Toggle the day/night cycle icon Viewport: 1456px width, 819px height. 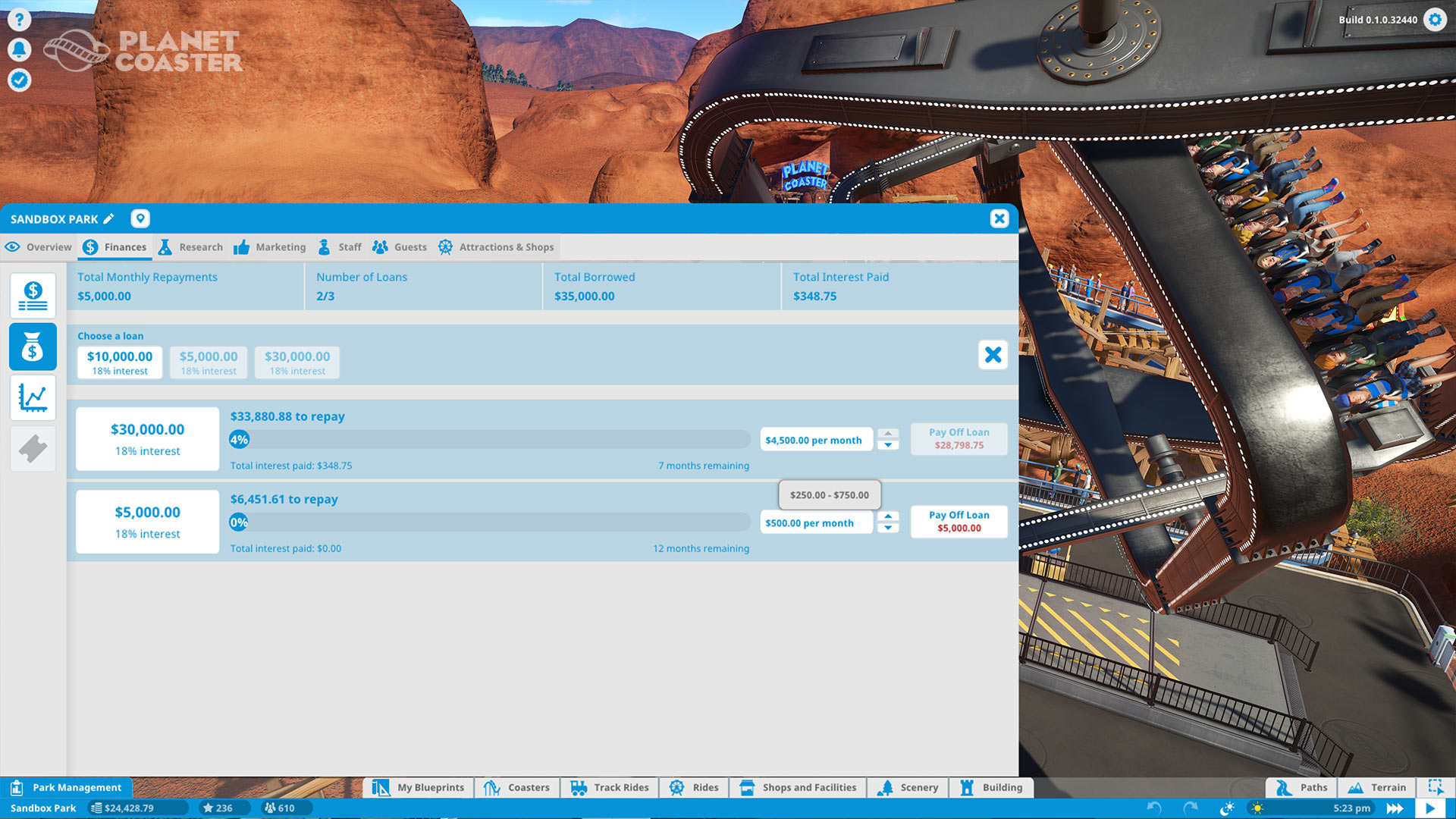(1226, 808)
